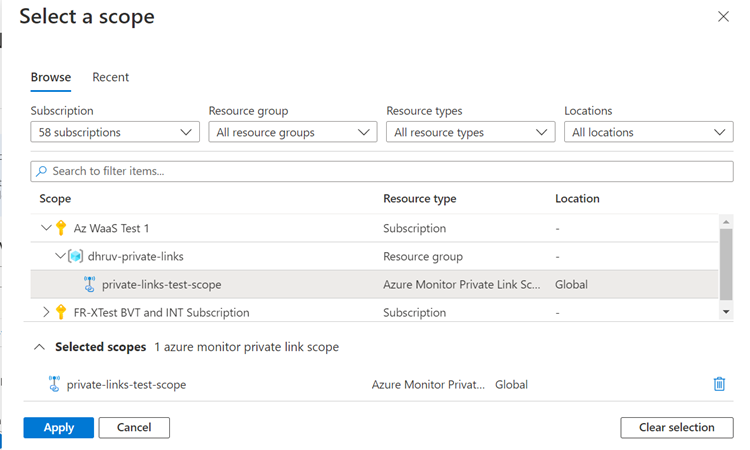Click the scroll down arrow of the list
The width and height of the screenshot is (750, 450).
coord(726,312)
